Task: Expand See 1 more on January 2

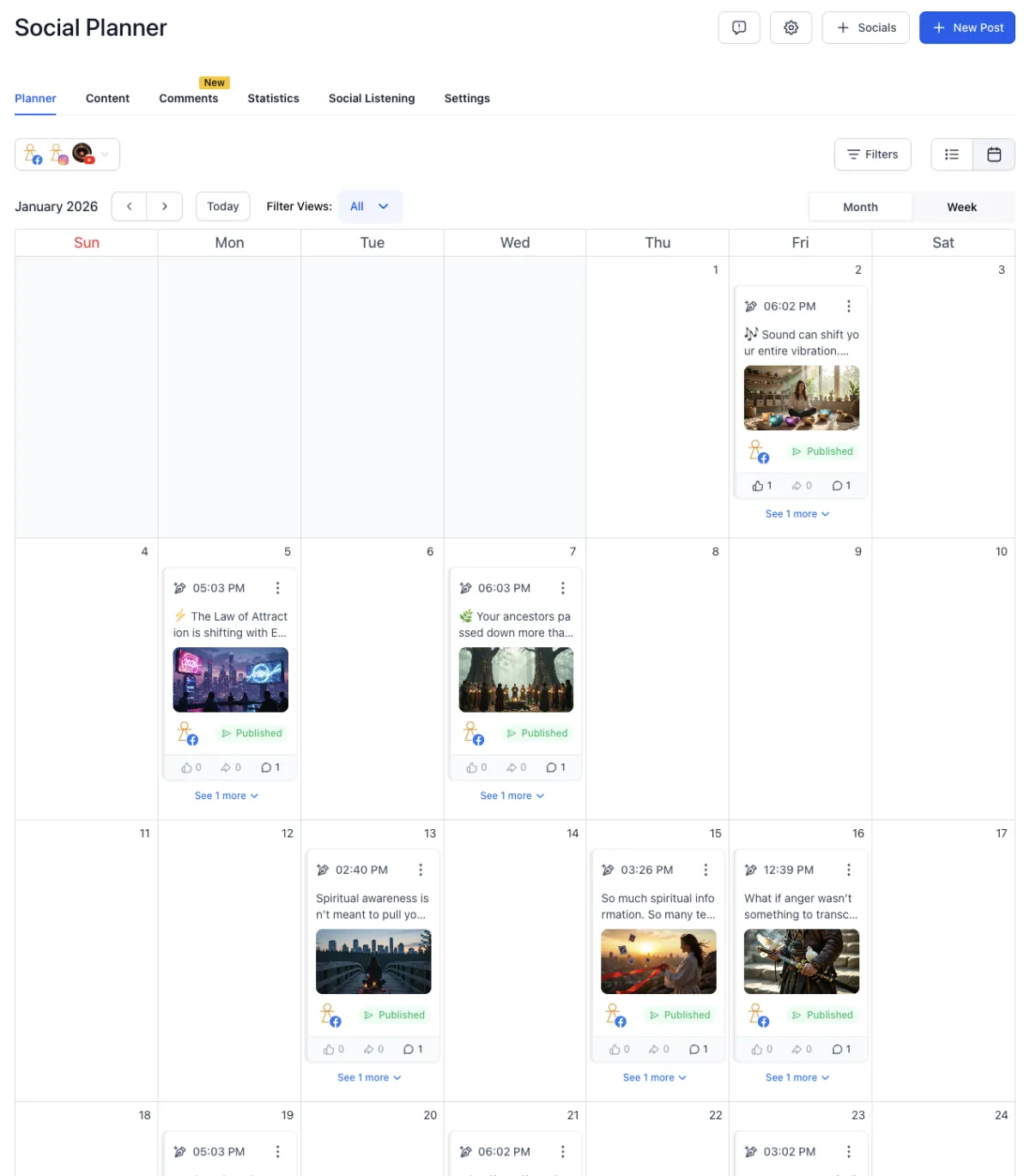Action: tap(797, 514)
